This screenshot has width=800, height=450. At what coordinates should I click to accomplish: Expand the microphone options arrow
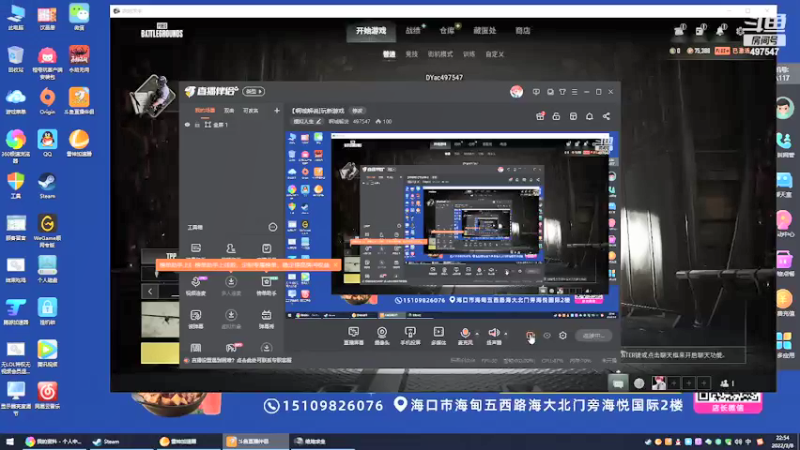pos(477,334)
